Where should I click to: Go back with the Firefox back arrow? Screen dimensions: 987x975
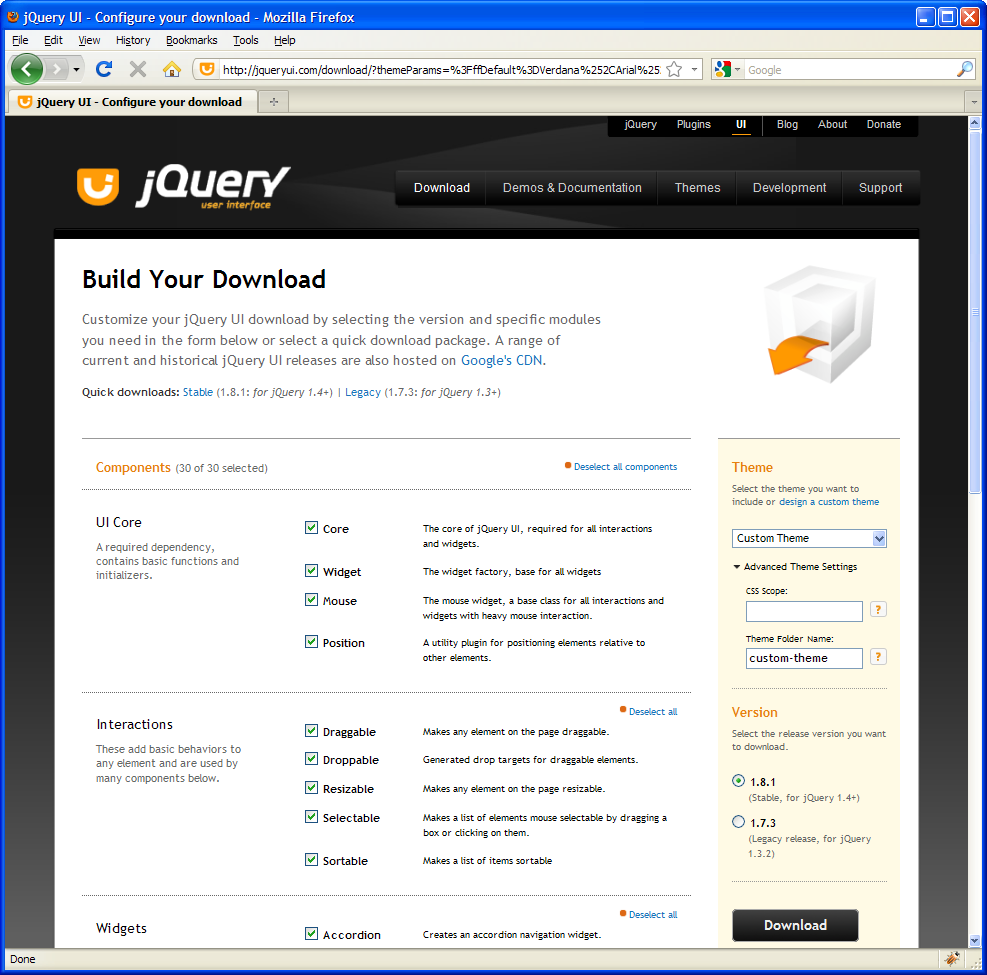(x=26, y=69)
